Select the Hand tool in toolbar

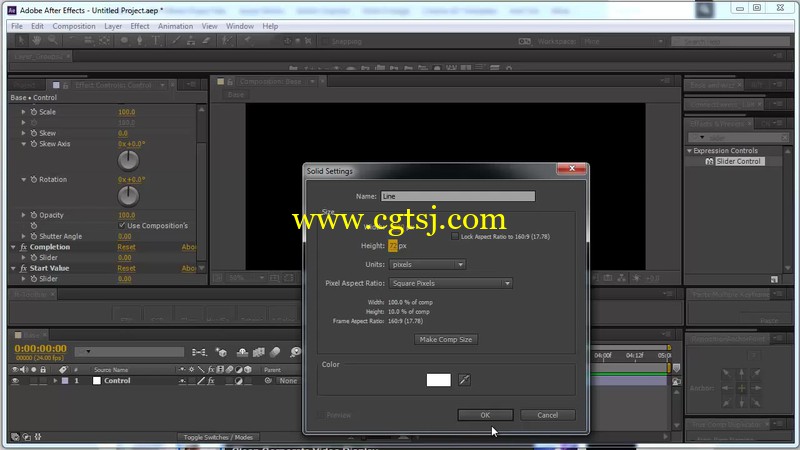(x=36, y=40)
